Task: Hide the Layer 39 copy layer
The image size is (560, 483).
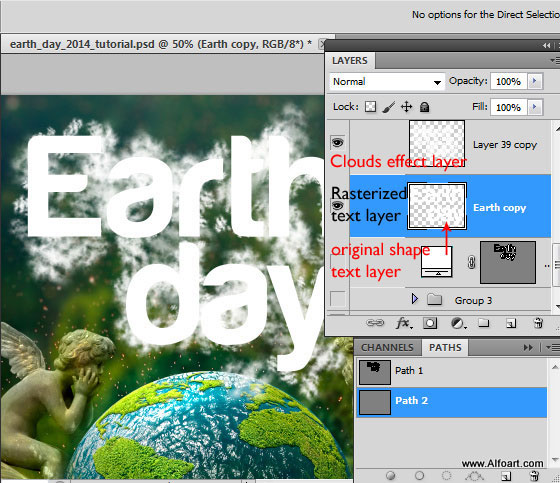Action: pyautogui.click(x=338, y=143)
